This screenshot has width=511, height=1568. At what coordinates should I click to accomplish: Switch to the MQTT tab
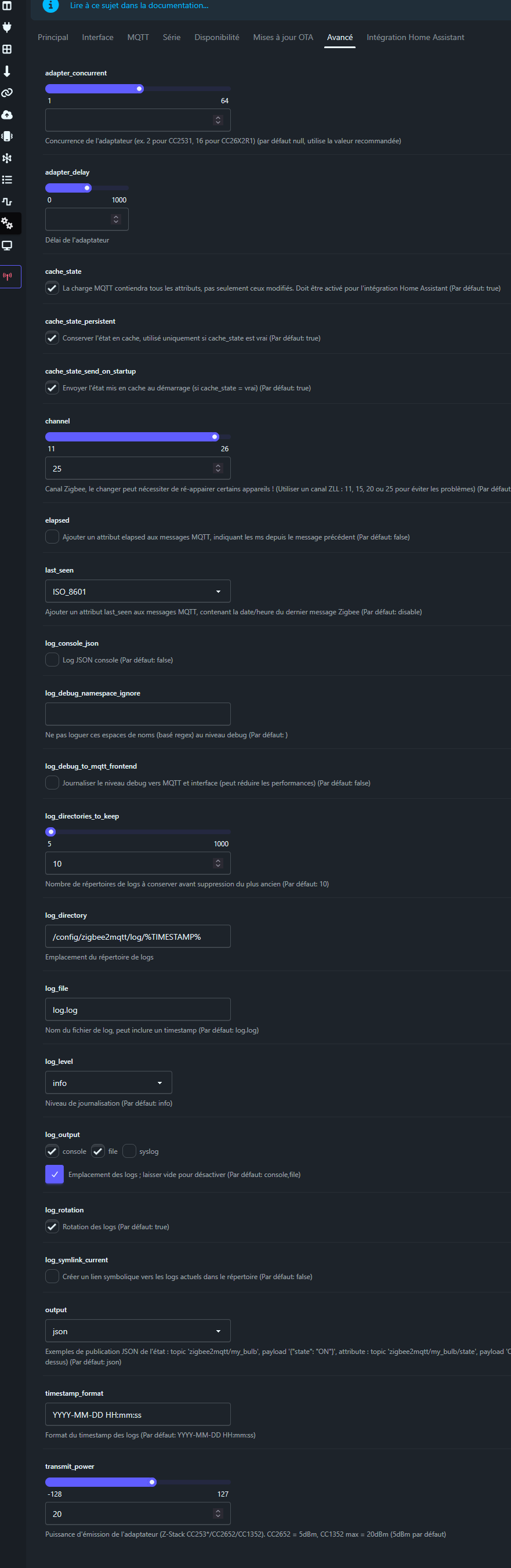(x=138, y=38)
